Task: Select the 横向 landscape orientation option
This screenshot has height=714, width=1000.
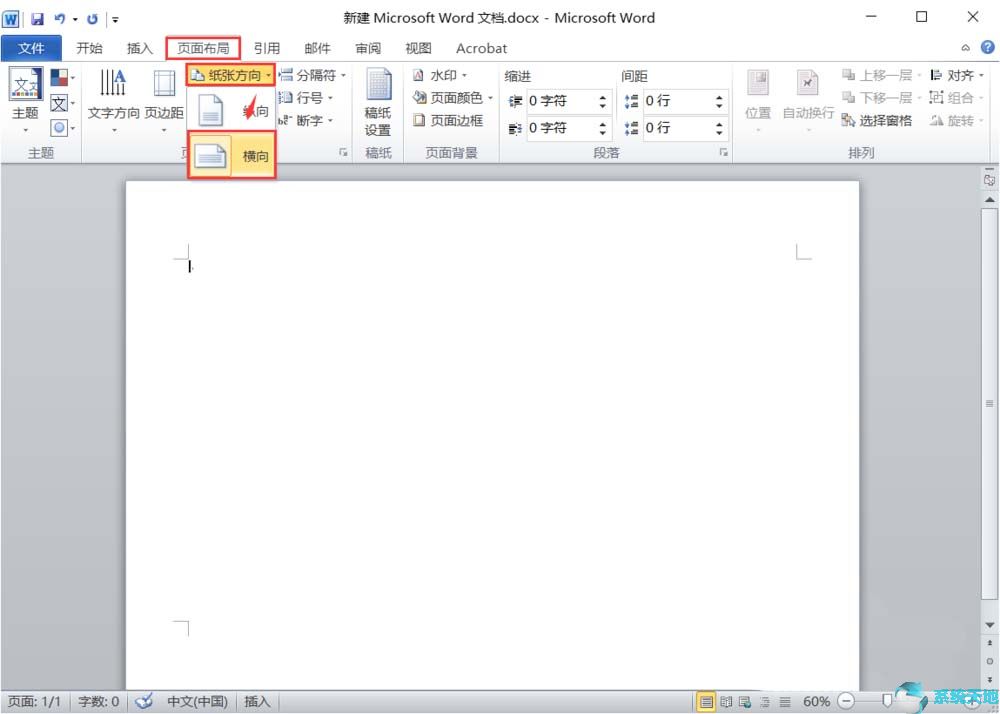Action: pos(232,155)
